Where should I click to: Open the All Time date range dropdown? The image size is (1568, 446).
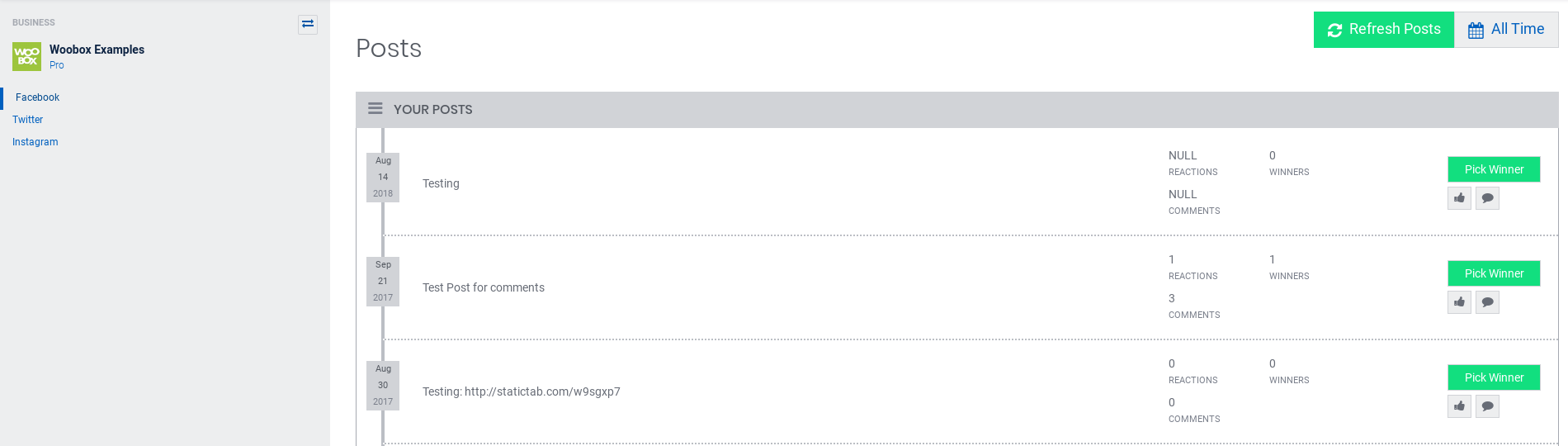click(x=1506, y=30)
